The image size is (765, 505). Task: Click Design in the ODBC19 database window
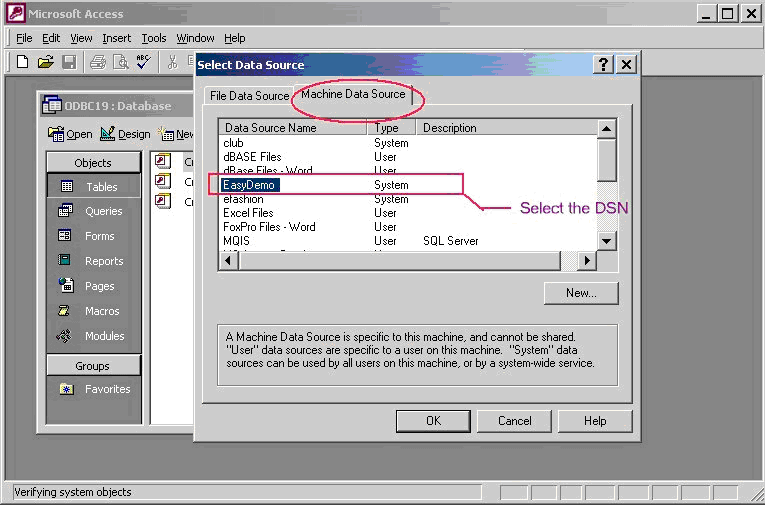tap(125, 134)
